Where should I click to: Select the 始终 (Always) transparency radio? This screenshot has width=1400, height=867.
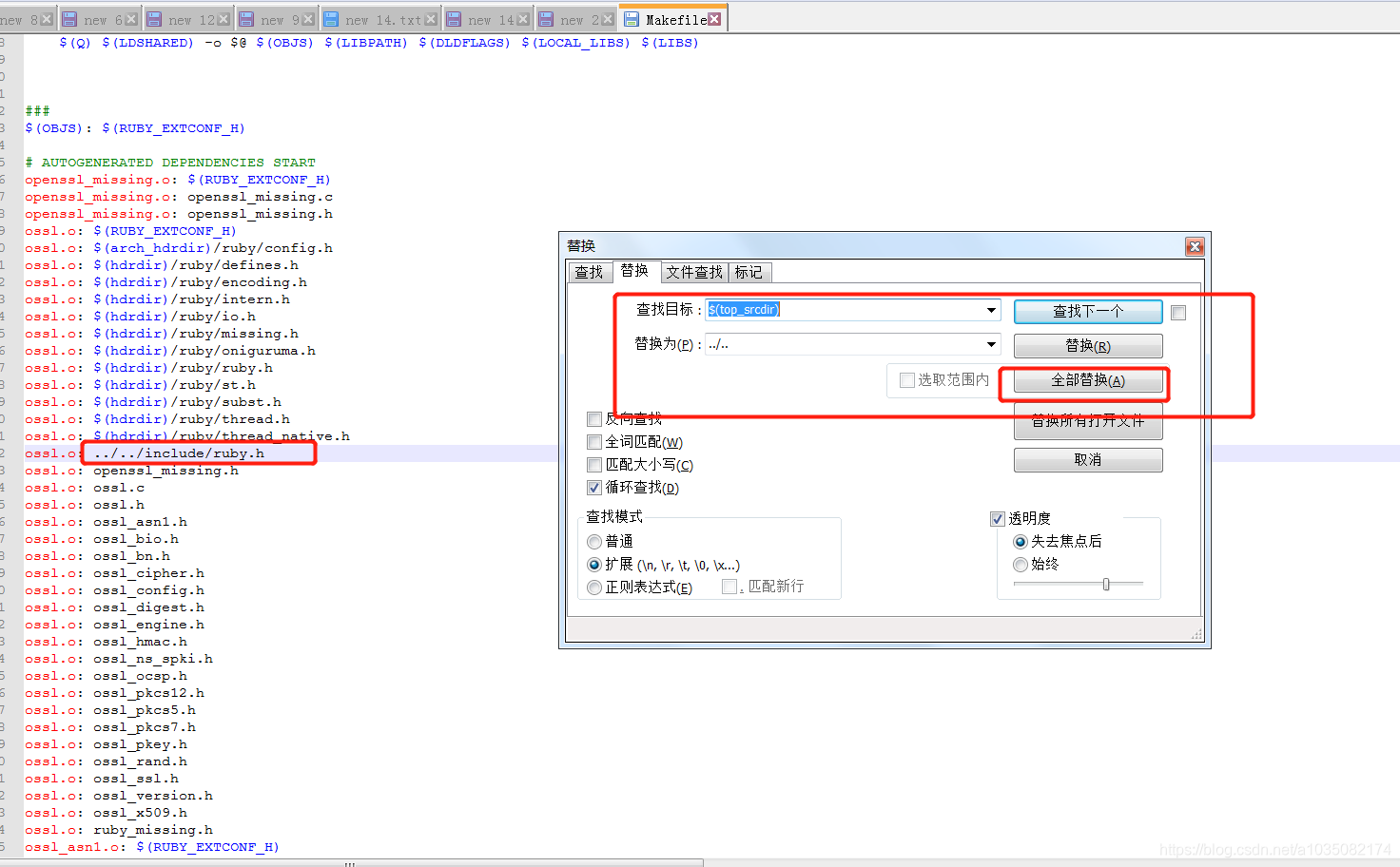pyautogui.click(x=1021, y=564)
